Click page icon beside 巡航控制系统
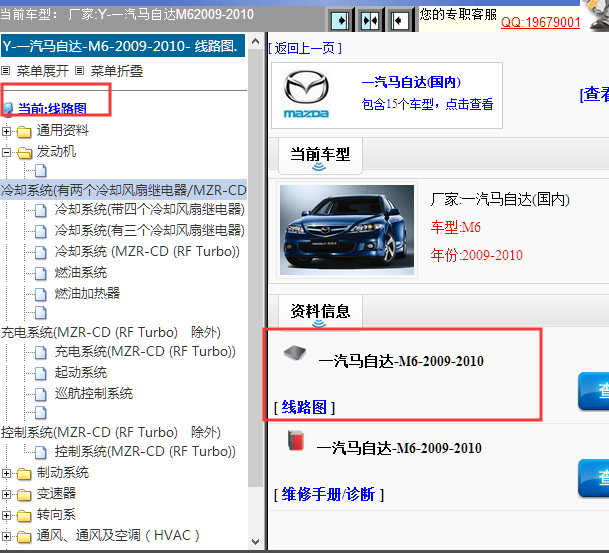Image resolution: width=609 pixels, height=553 pixels. coord(41,394)
